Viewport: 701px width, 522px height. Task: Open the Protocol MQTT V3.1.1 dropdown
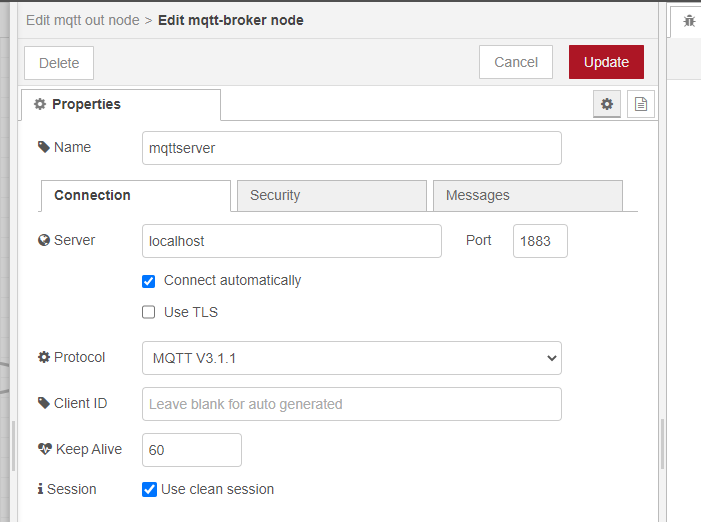coord(351,357)
